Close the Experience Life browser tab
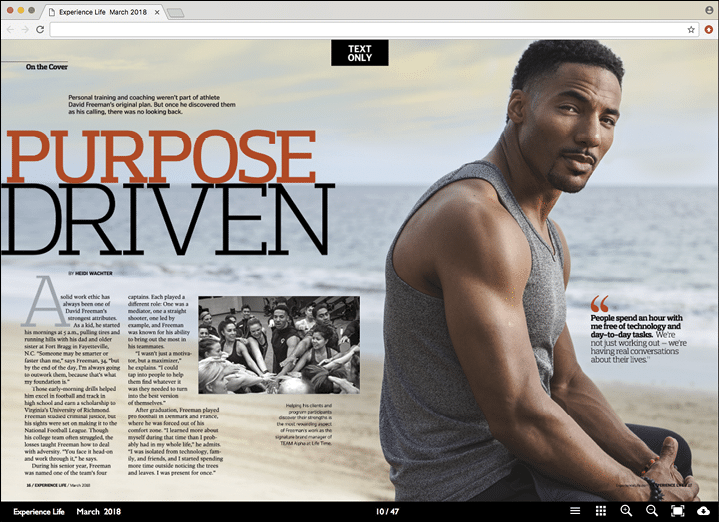 (x=156, y=10)
